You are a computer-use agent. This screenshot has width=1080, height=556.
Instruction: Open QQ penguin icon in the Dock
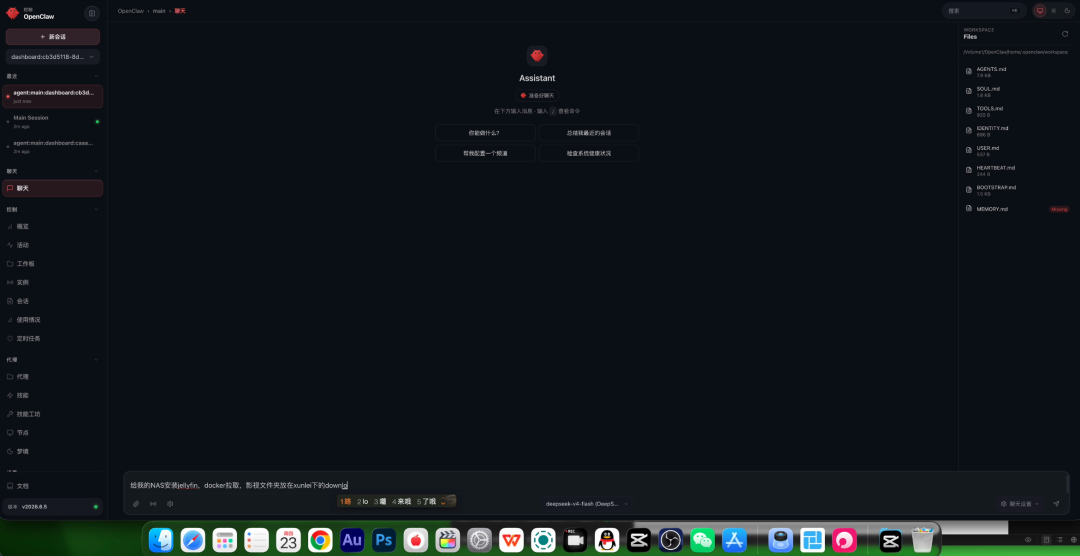(607, 540)
